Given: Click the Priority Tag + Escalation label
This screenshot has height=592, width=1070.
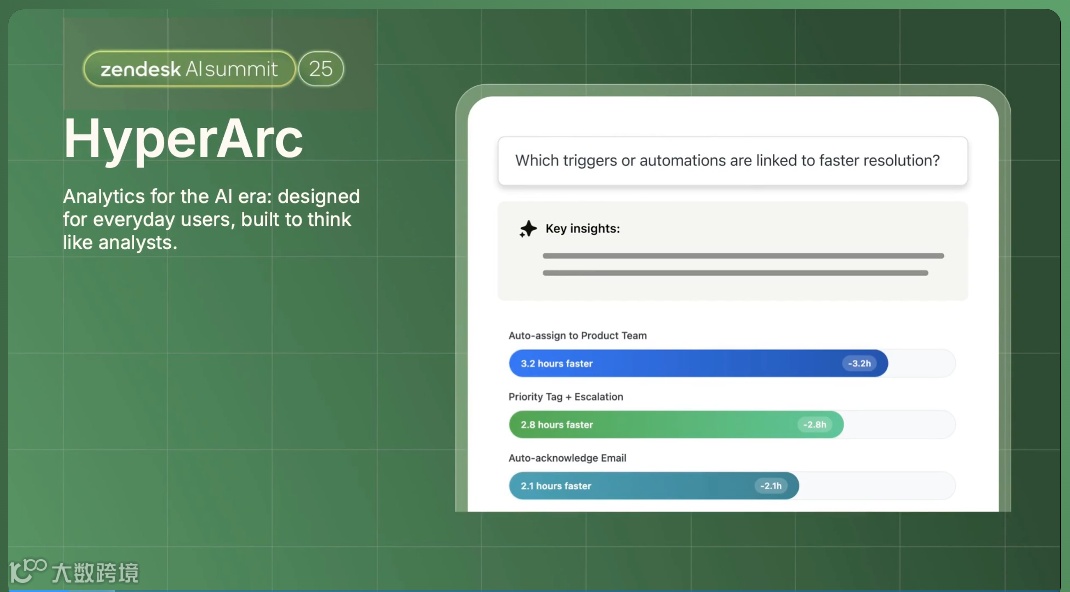Looking at the screenshot, I should 566,397.
